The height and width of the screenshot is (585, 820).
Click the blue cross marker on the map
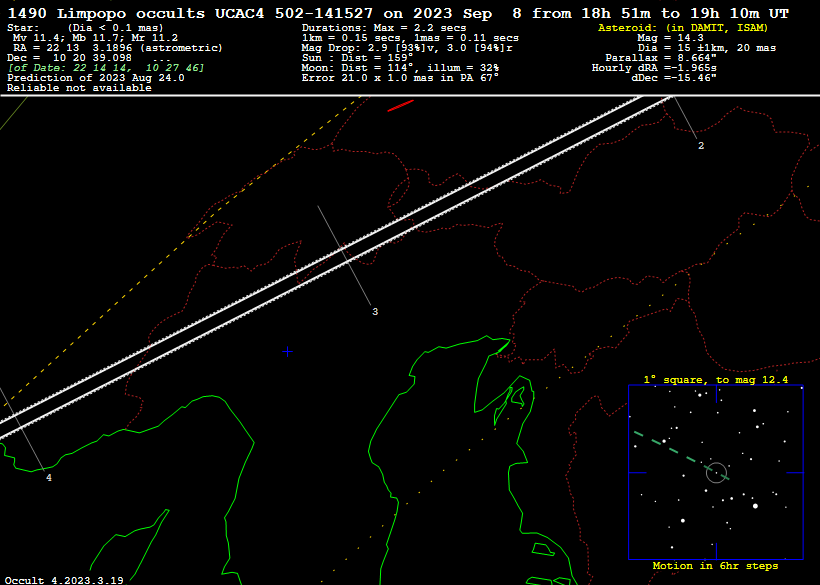pos(287,352)
